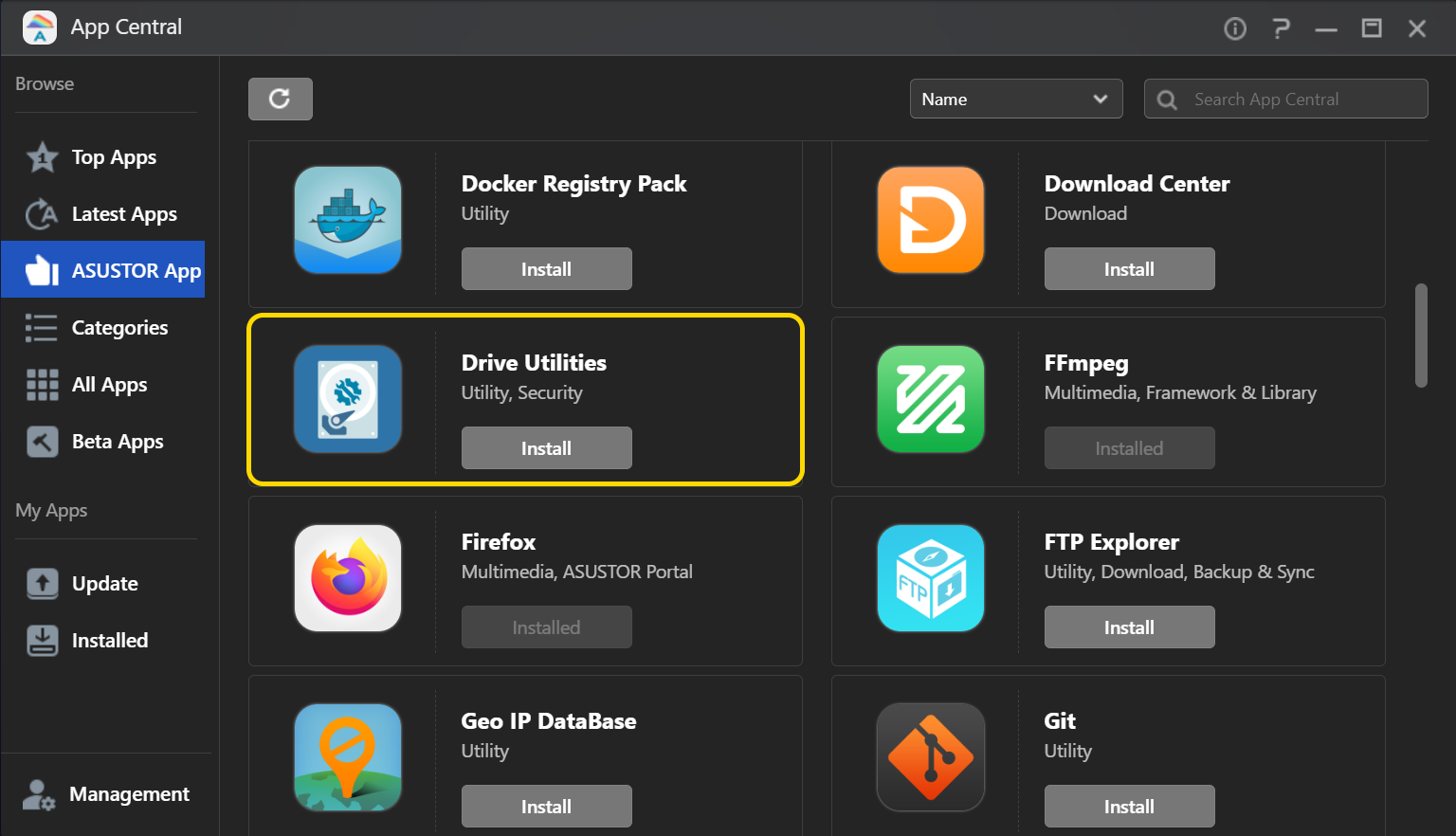Click the Docker Registry Pack title
1456x836 pixels.
pos(573,184)
